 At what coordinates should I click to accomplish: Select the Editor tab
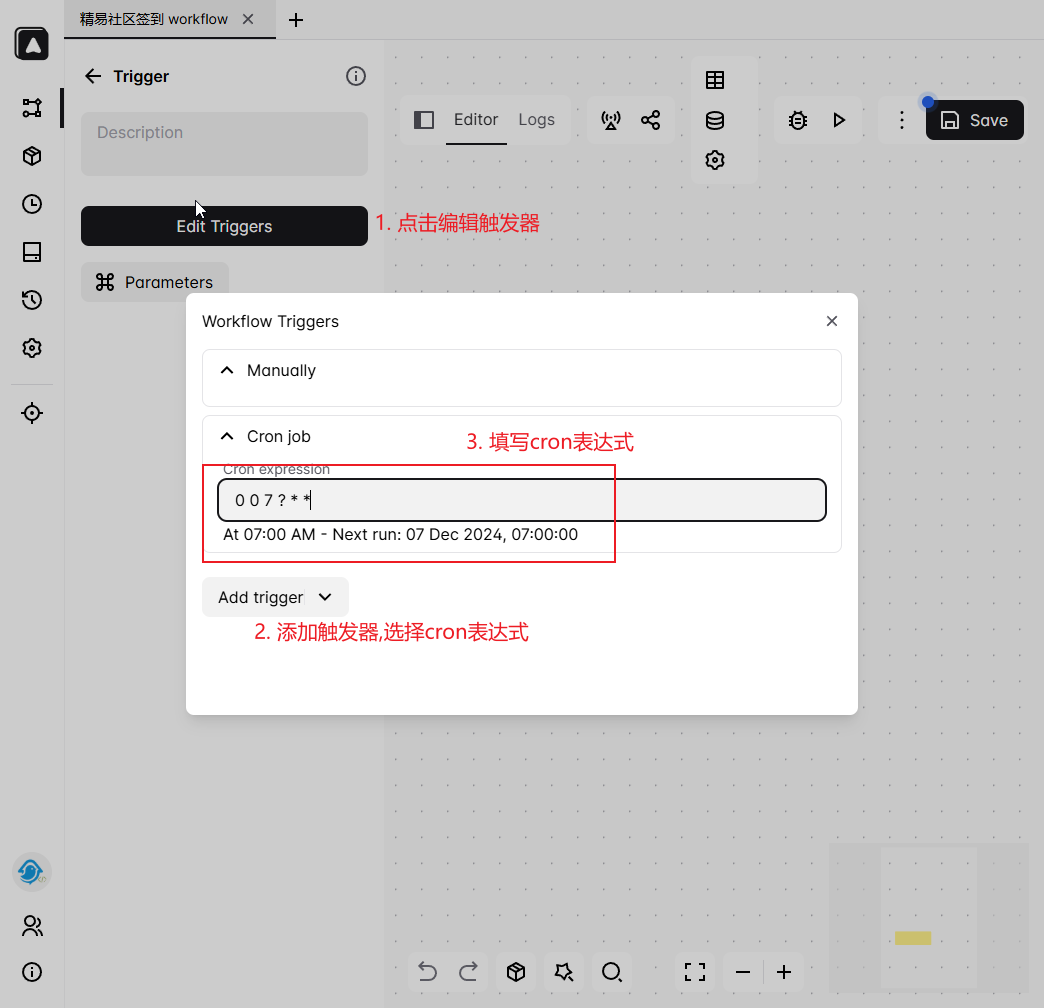pyautogui.click(x=476, y=120)
